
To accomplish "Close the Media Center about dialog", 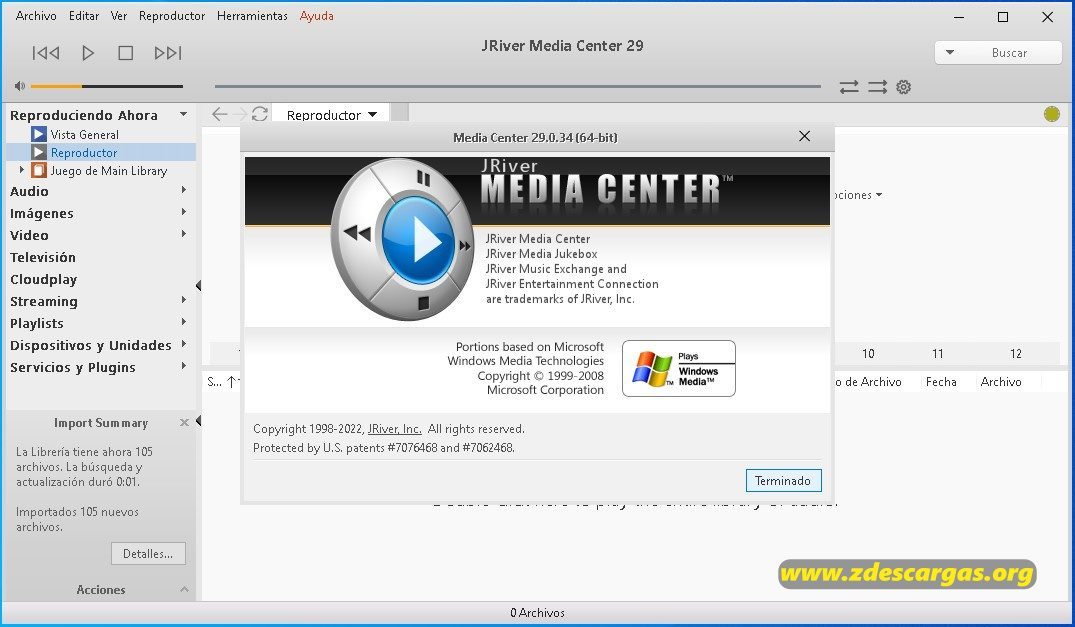I will [804, 136].
